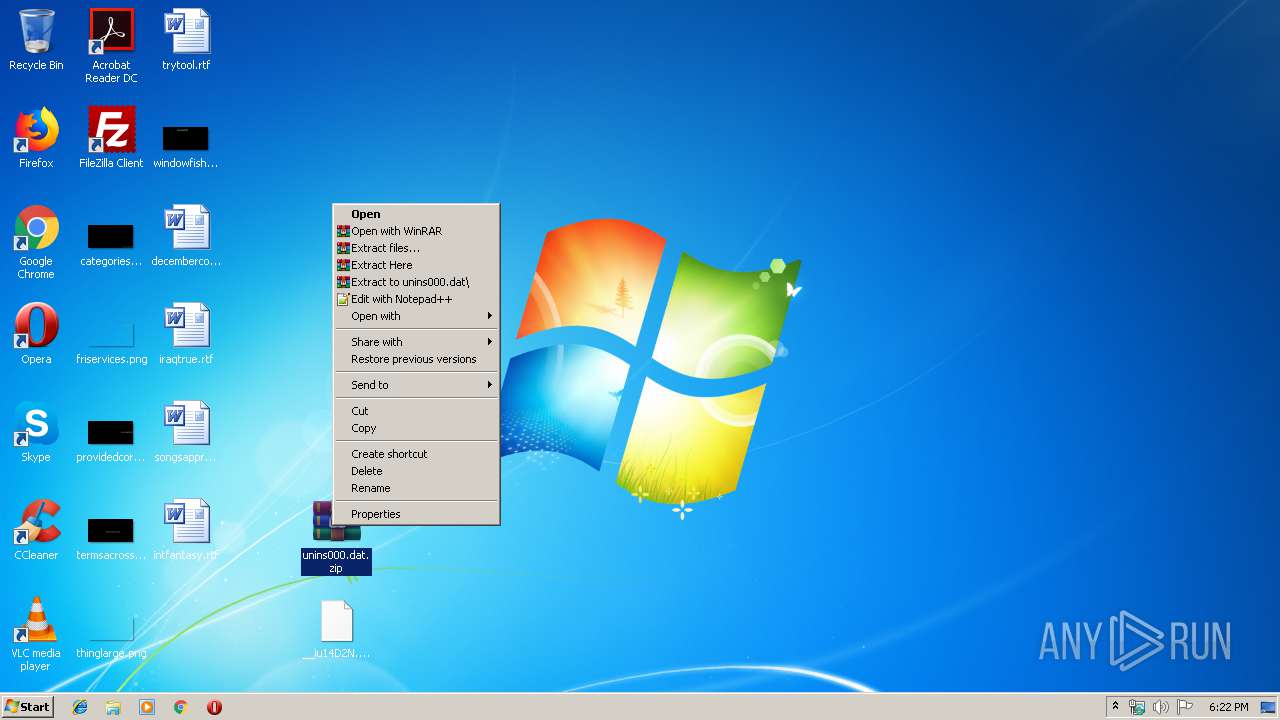Screen dimensions: 1280x720
Task: Expand the Send to submenu
Action: (x=416, y=385)
